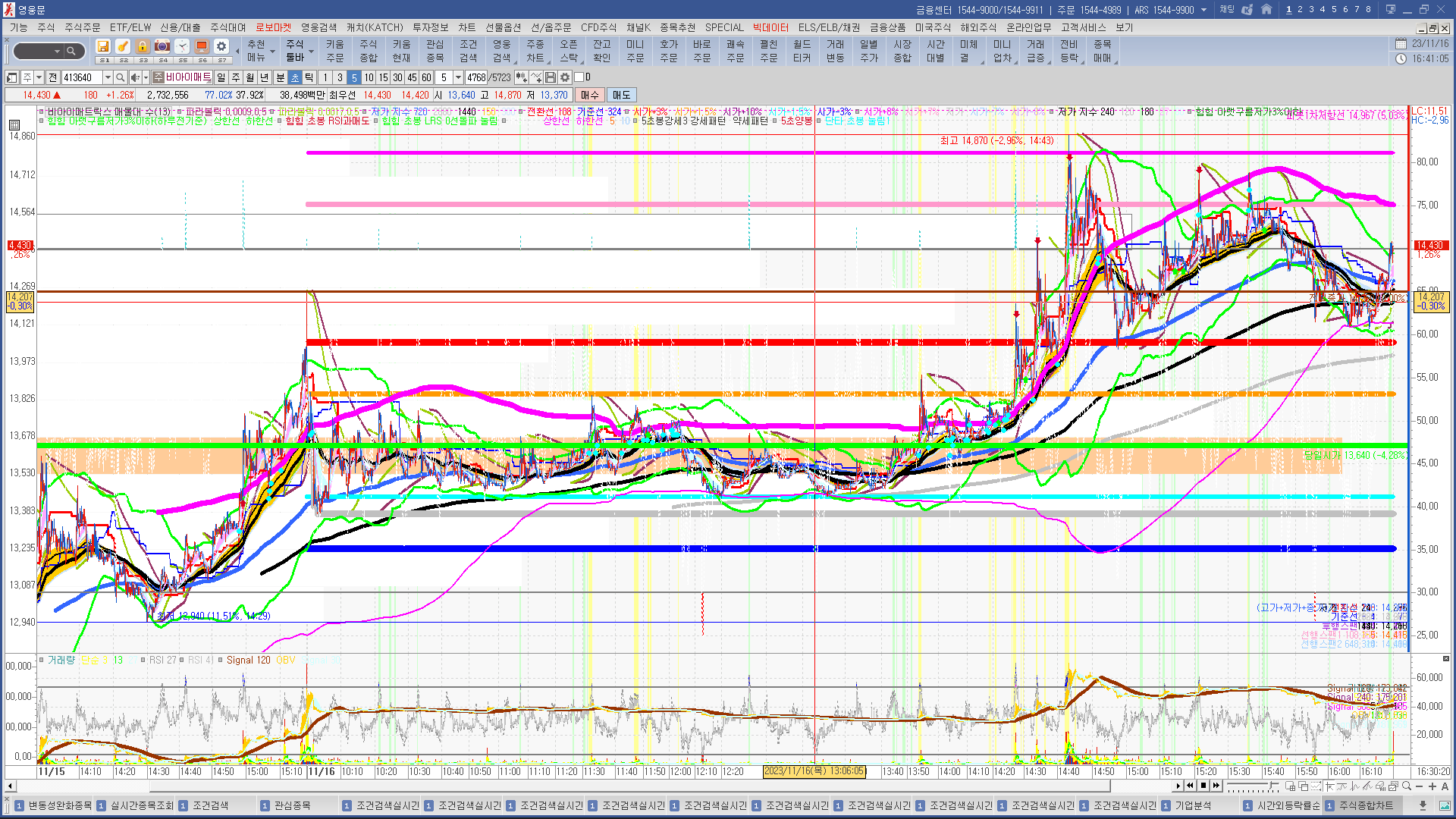Screen dimensions: 1456x819
Task: Open chart settings gear beside bar count
Action: tap(565, 77)
